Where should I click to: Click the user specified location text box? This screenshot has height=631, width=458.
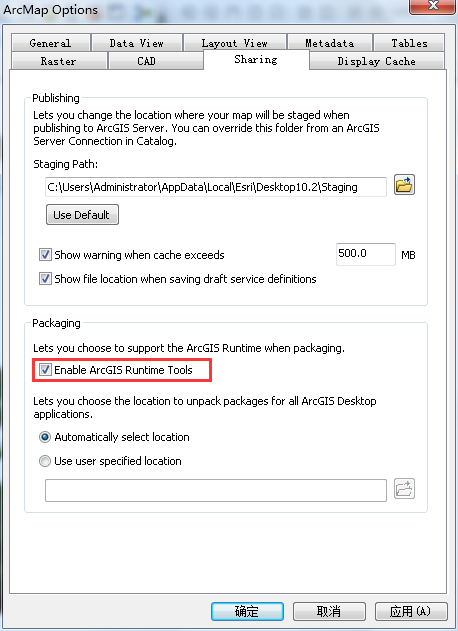coord(216,490)
